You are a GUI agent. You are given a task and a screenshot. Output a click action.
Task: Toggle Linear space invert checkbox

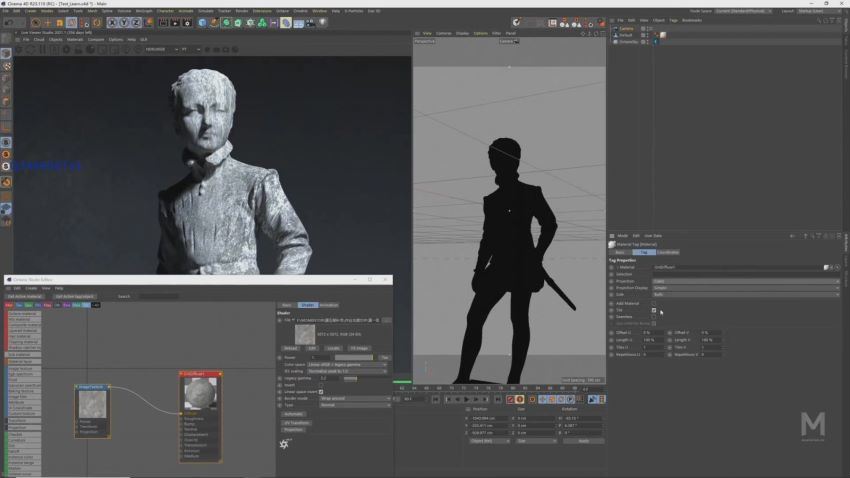click(x=321, y=392)
